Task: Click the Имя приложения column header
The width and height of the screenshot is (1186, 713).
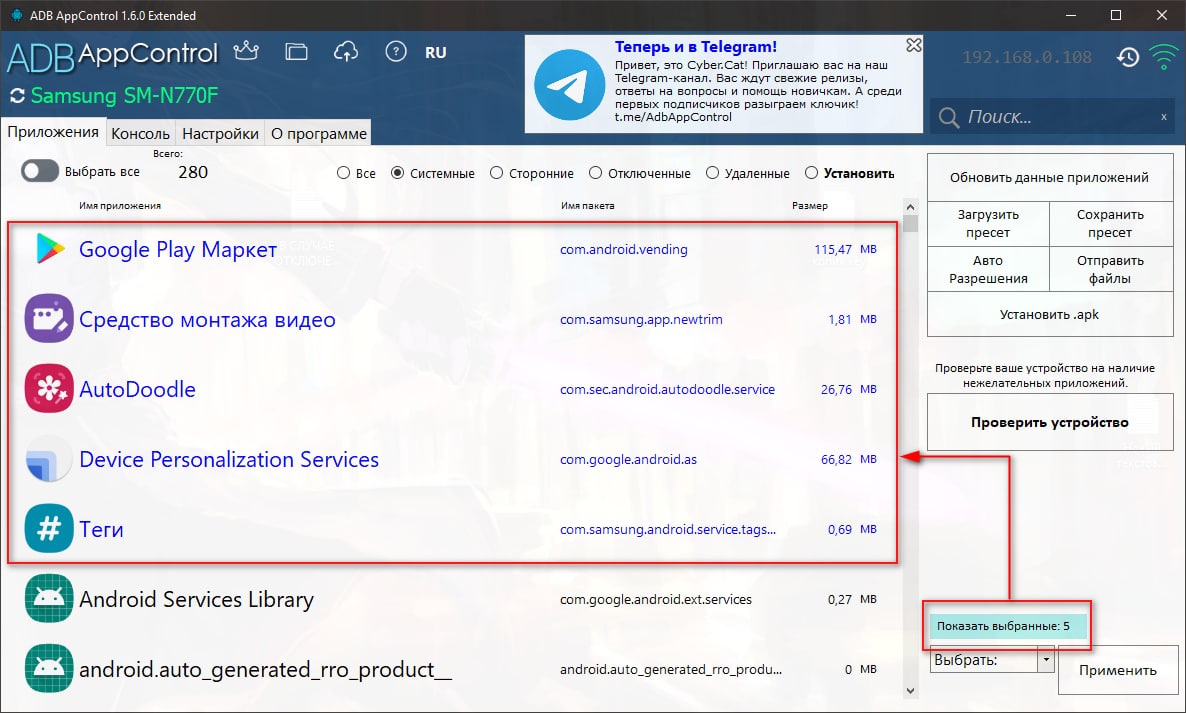Action: click(120, 206)
